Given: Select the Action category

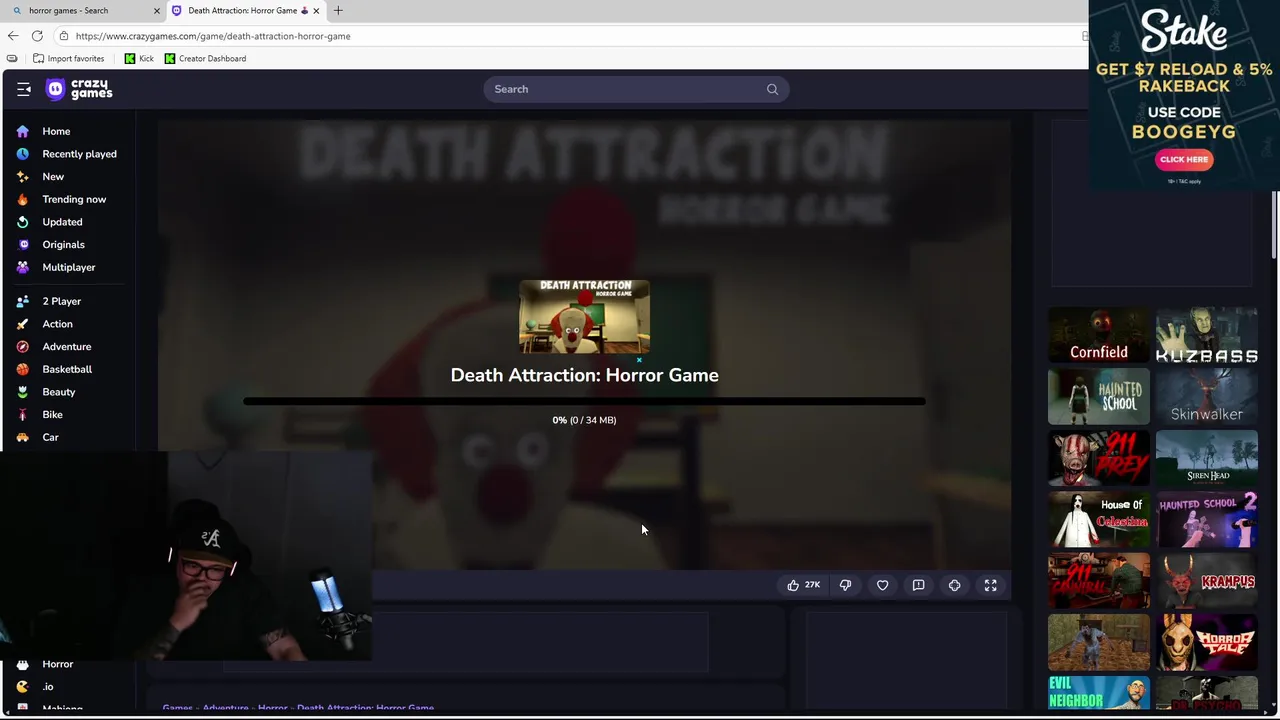Looking at the screenshot, I should point(57,324).
